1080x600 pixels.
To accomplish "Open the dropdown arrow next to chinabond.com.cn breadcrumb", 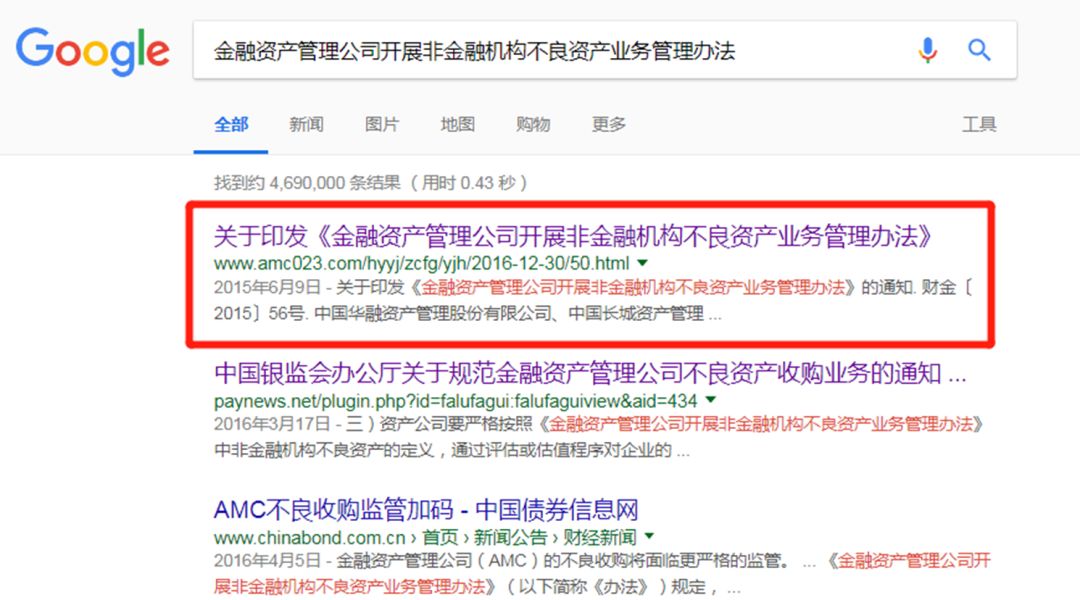I will (650, 537).
